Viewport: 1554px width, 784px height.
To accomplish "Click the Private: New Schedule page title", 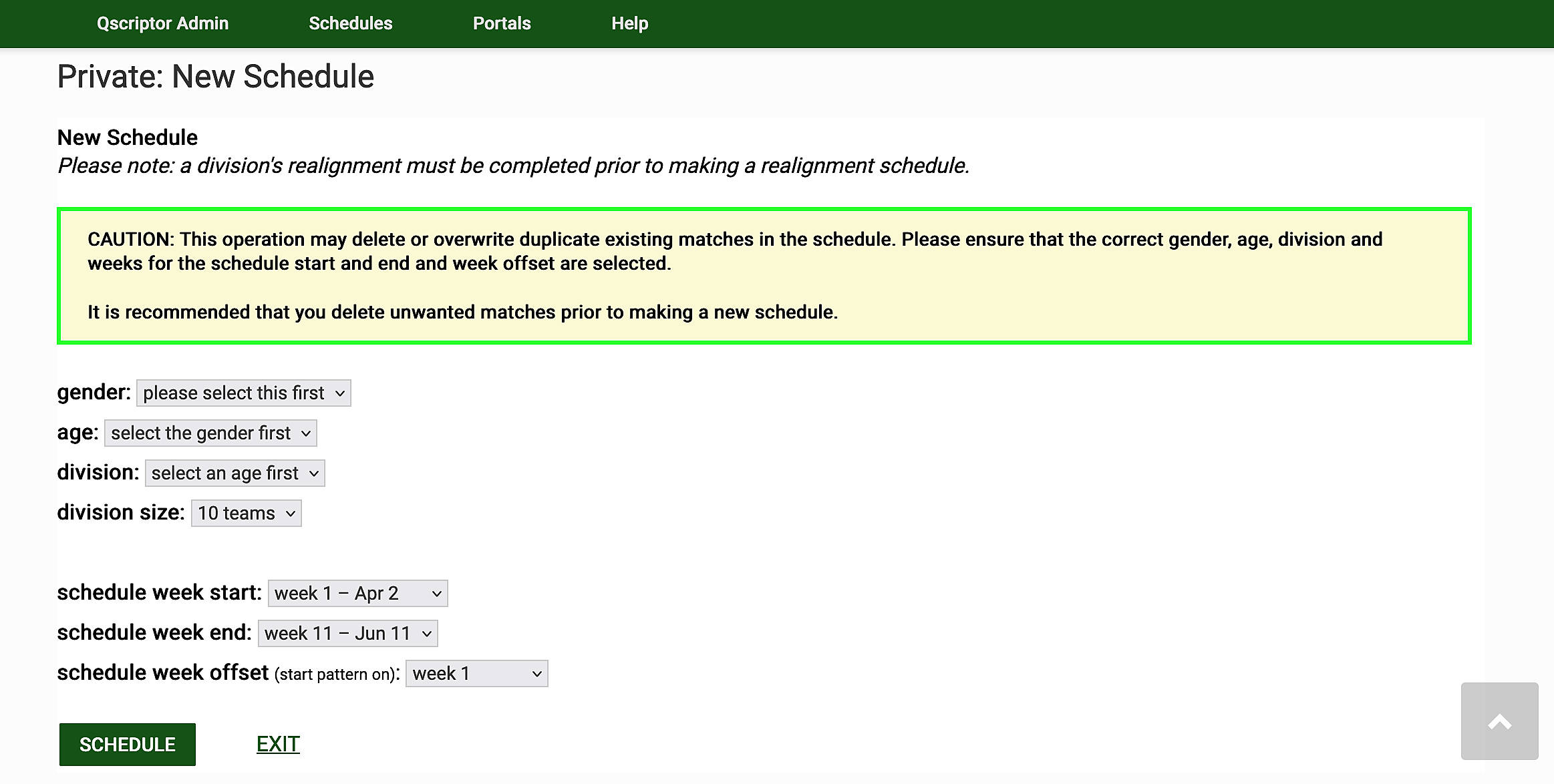I will point(215,76).
